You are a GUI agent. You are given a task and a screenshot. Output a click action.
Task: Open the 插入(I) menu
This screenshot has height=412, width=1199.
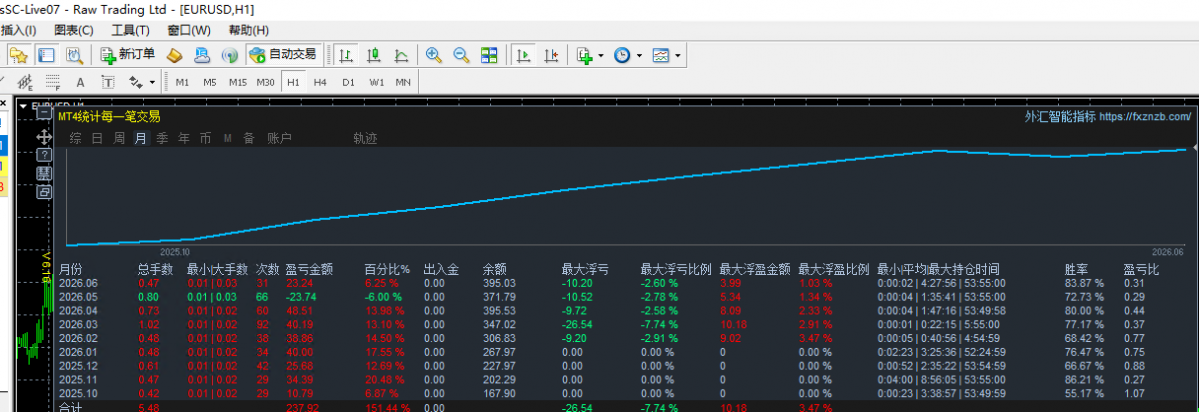(x=18, y=31)
